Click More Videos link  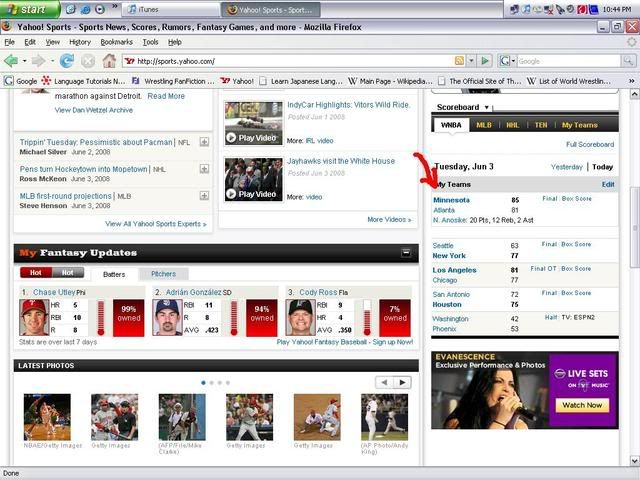(389, 220)
